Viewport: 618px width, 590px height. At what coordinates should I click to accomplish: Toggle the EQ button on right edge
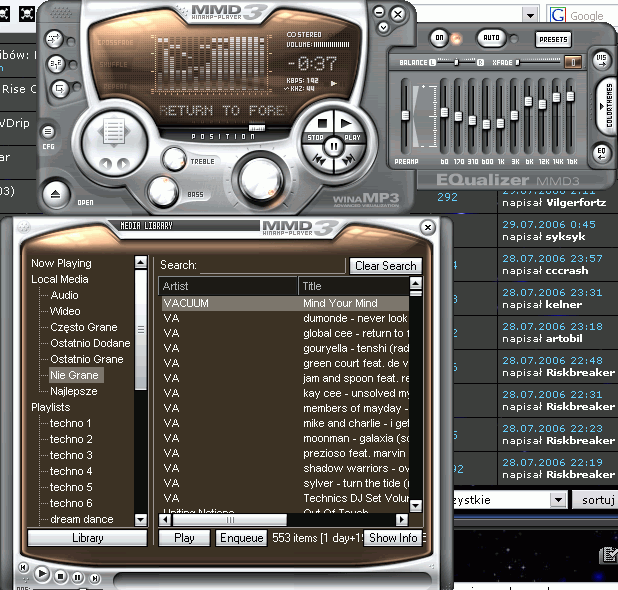pyautogui.click(x=601, y=152)
